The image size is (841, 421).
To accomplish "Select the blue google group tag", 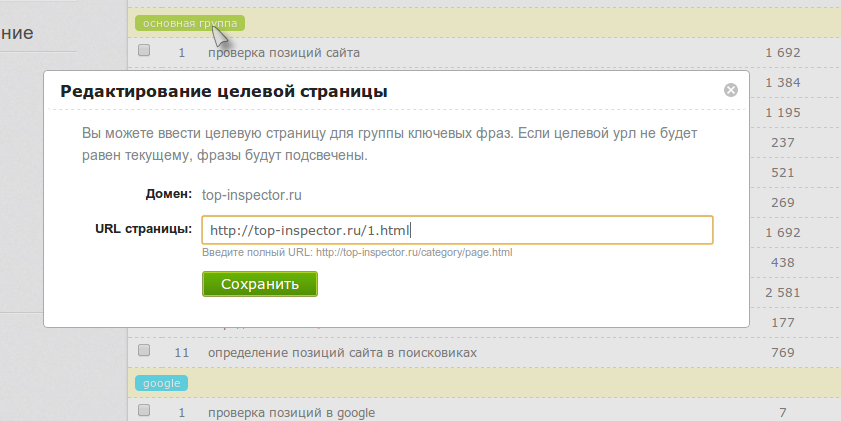I will coord(161,383).
